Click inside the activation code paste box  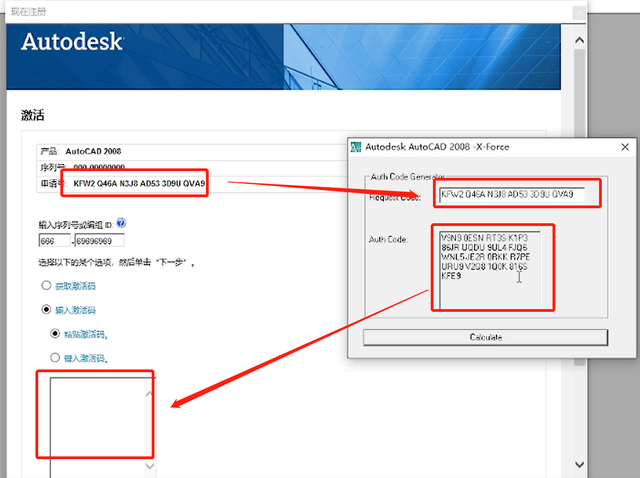click(97, 427)
